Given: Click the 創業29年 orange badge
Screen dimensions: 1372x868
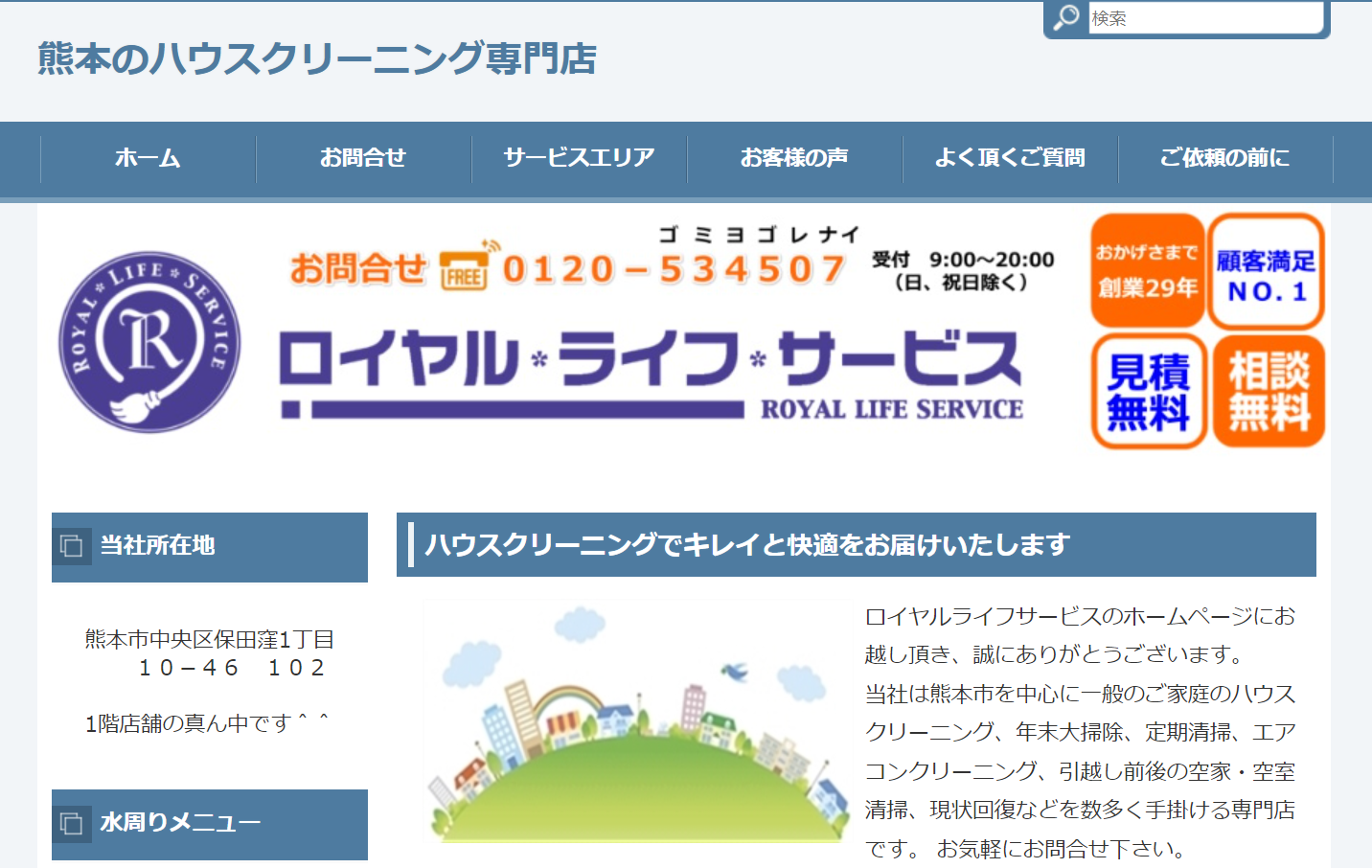Looking at the screenshot, I should point(1147,271).
